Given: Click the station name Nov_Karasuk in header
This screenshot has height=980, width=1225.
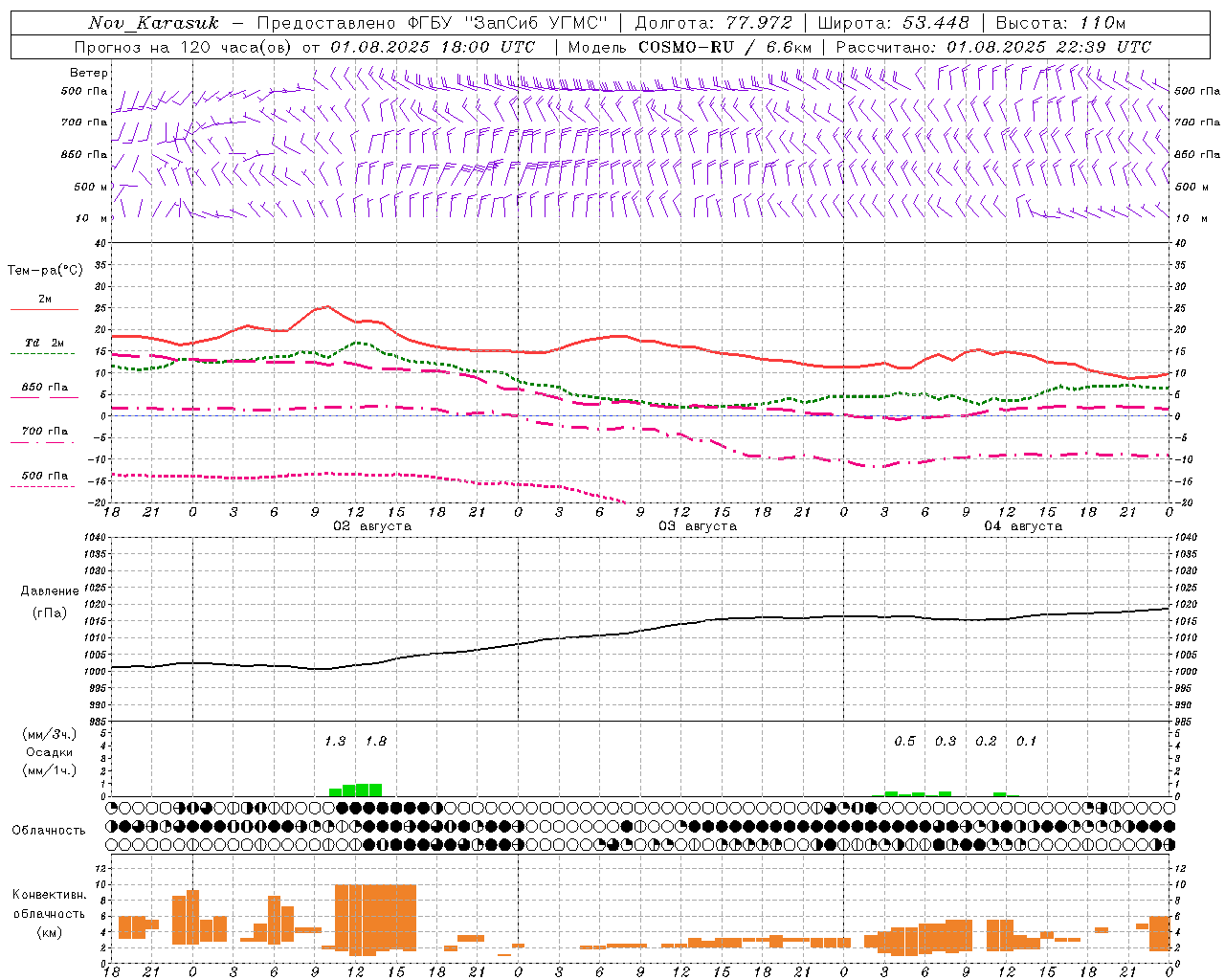Looking at the screenshot, I should coord(153,23).
